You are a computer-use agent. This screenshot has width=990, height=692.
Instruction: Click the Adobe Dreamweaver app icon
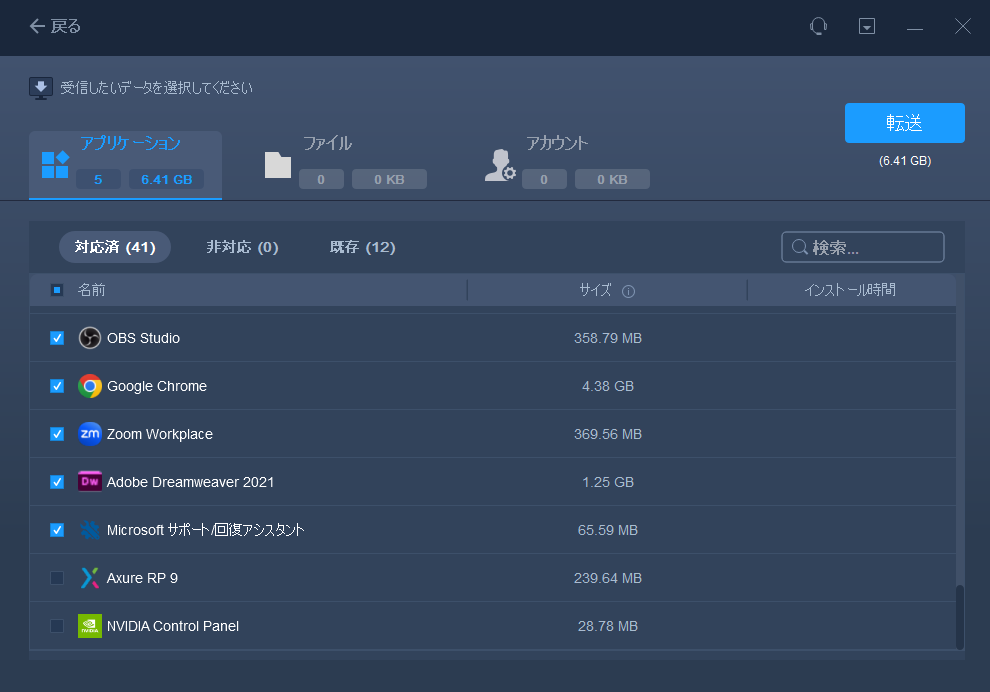pyautogui.click(x=90, y=482)
